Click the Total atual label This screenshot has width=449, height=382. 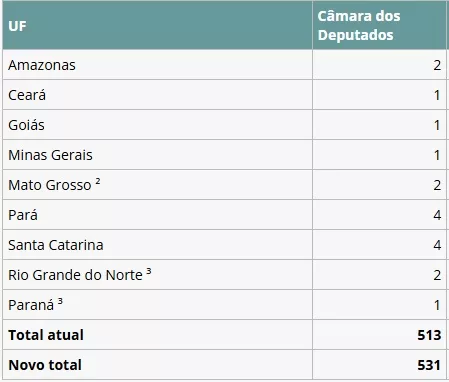pyautogui.click(x=46, y=335)
